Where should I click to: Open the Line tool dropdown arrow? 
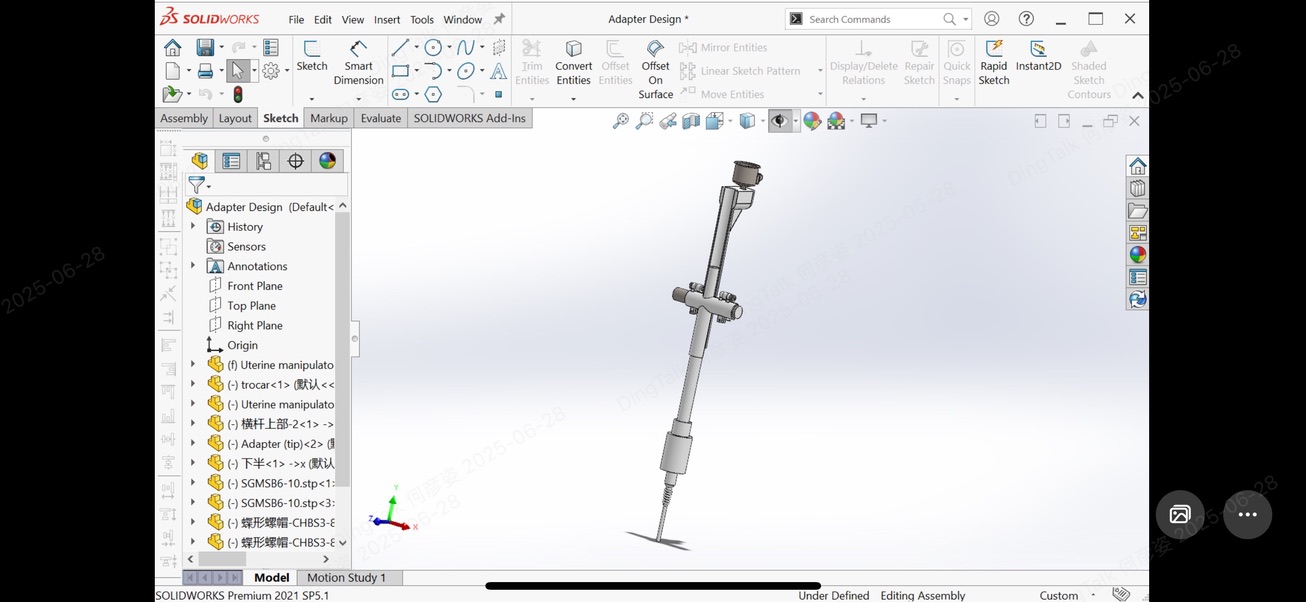[416, 47]
